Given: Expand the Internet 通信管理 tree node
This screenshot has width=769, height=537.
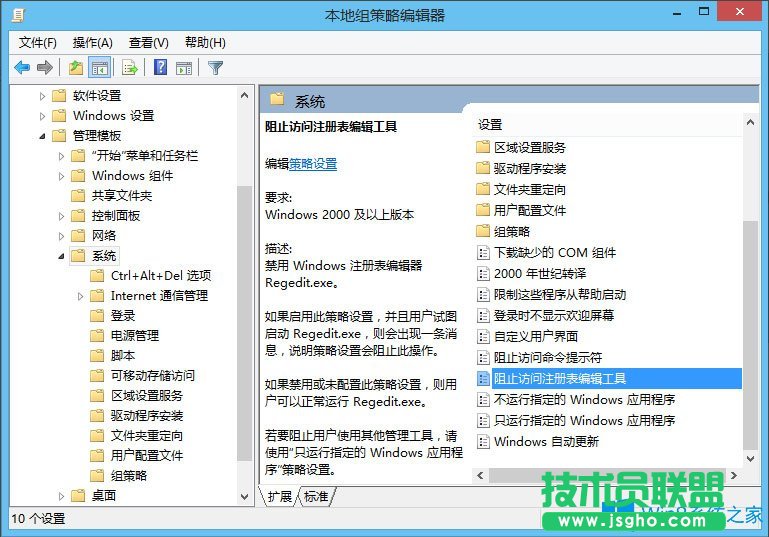Looking at the screenshot, I should coord(80,296).
